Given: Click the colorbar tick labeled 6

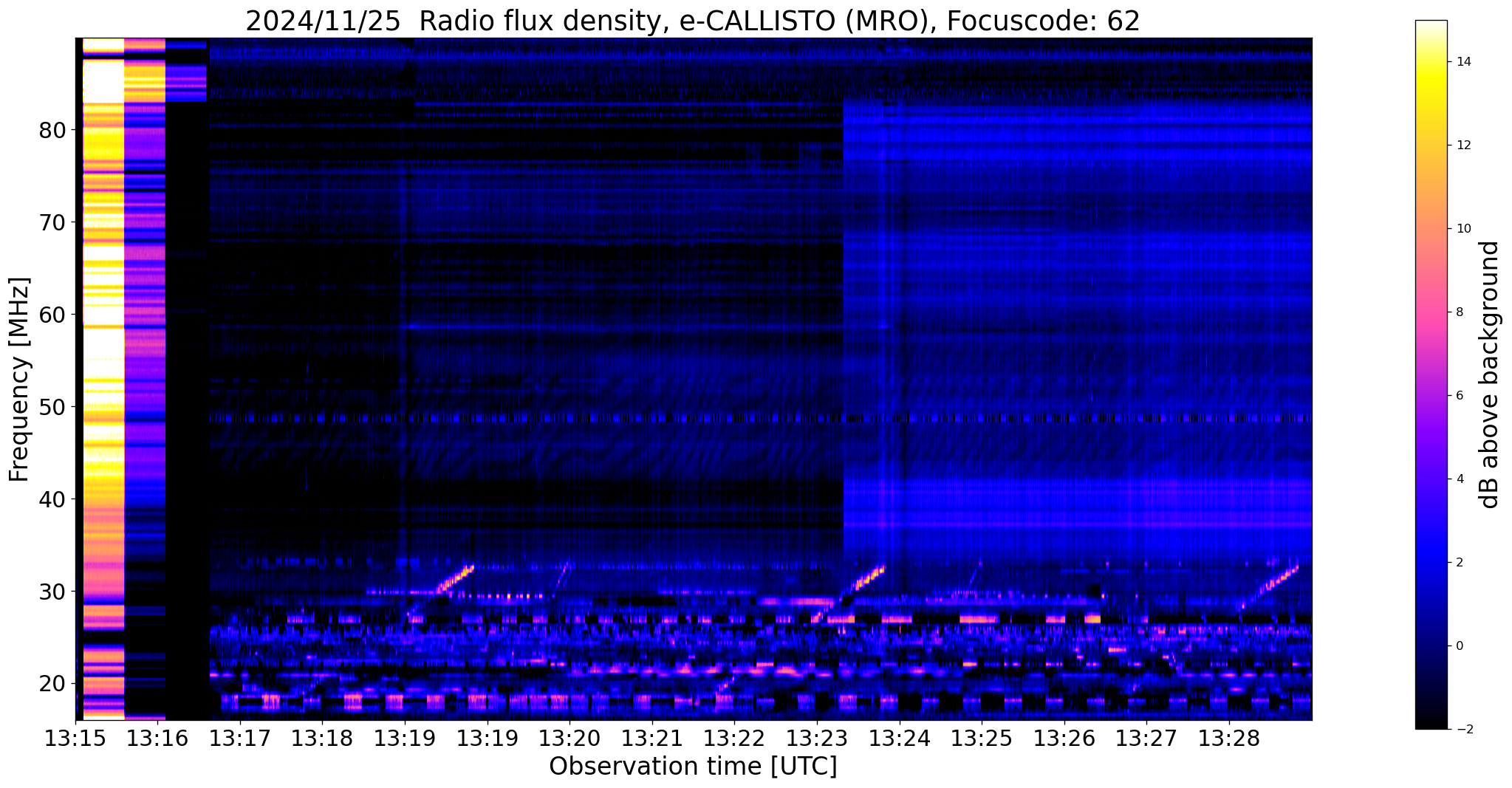Looking at the screenshot, I should (x=1459, y=396).
